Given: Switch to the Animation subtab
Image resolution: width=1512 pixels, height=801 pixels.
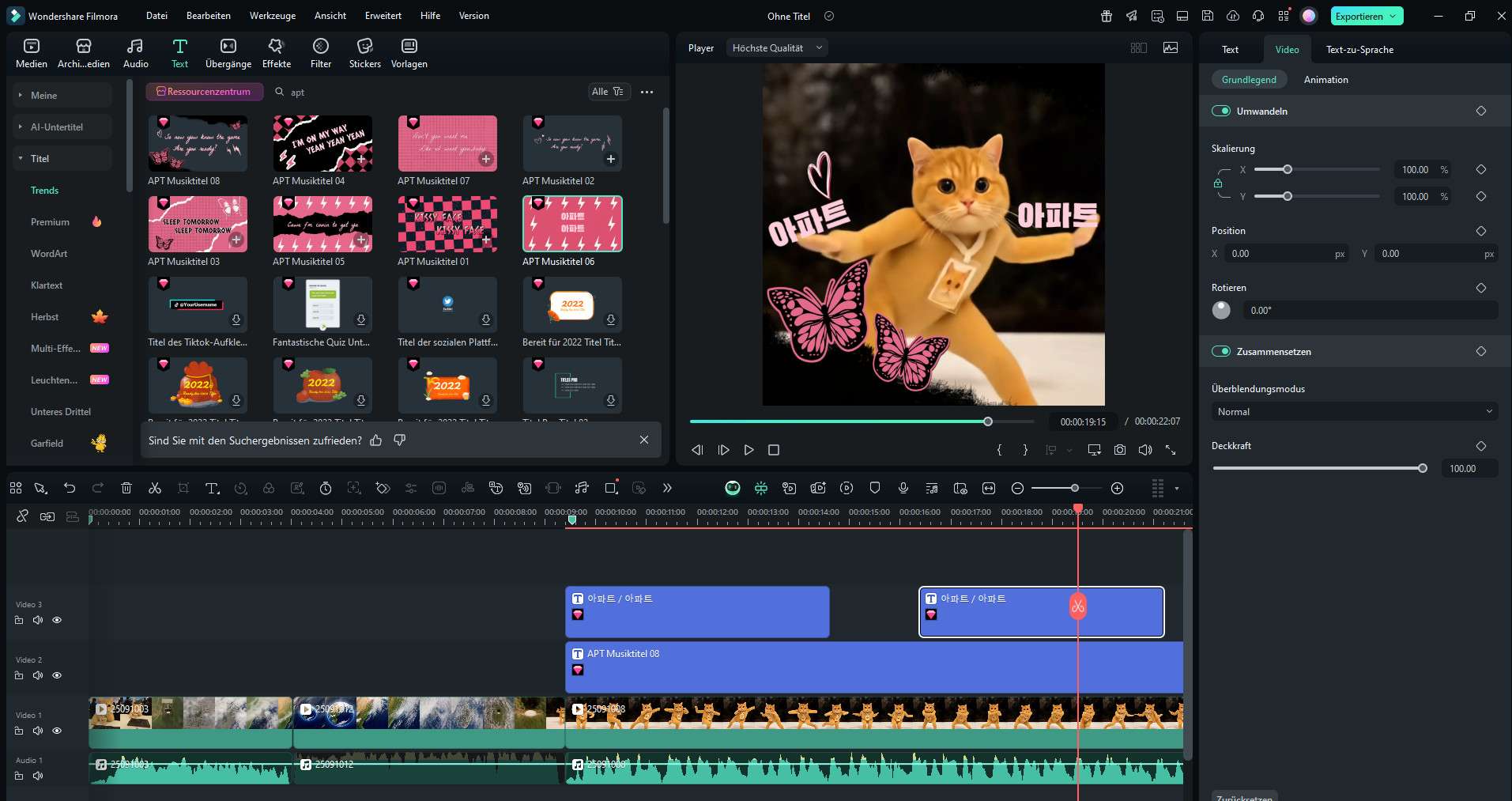Looking at the screenshot, I should (x=1325, y=80).
